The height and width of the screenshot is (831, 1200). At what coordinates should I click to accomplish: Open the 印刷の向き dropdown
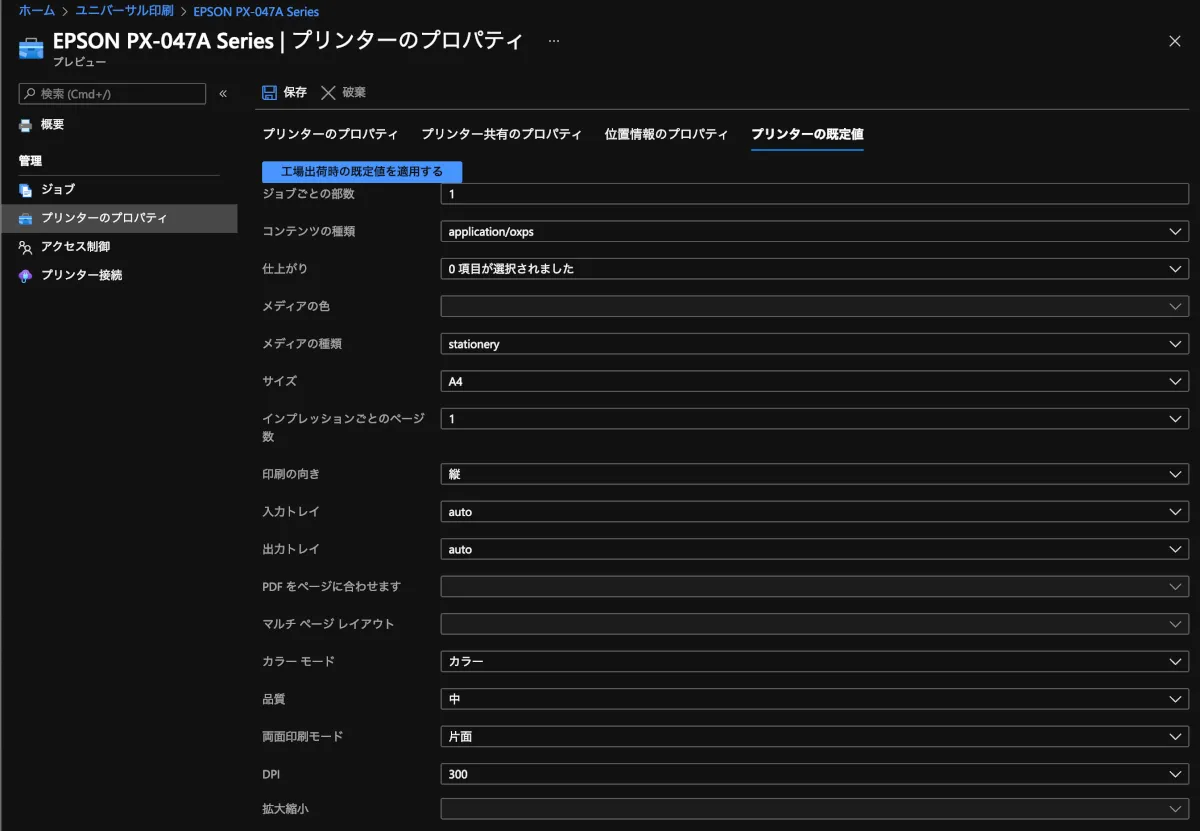point(814,474)
